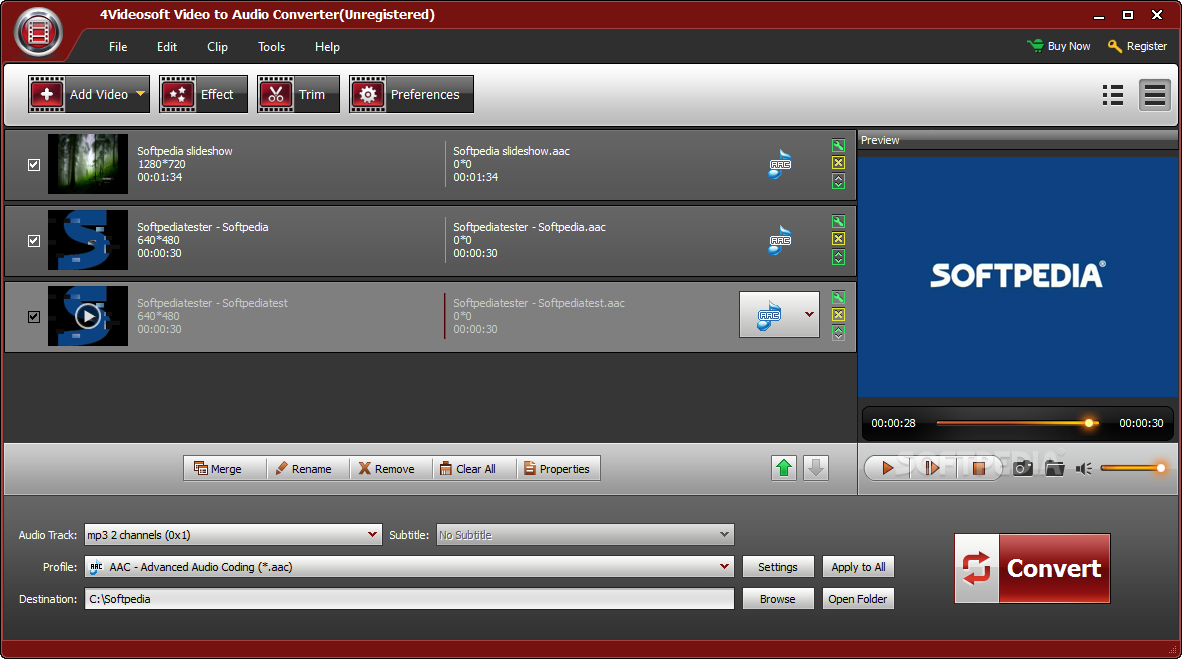Take a snapshot with camera icon
This screenshot has width=1182, height=659.
1023,468
